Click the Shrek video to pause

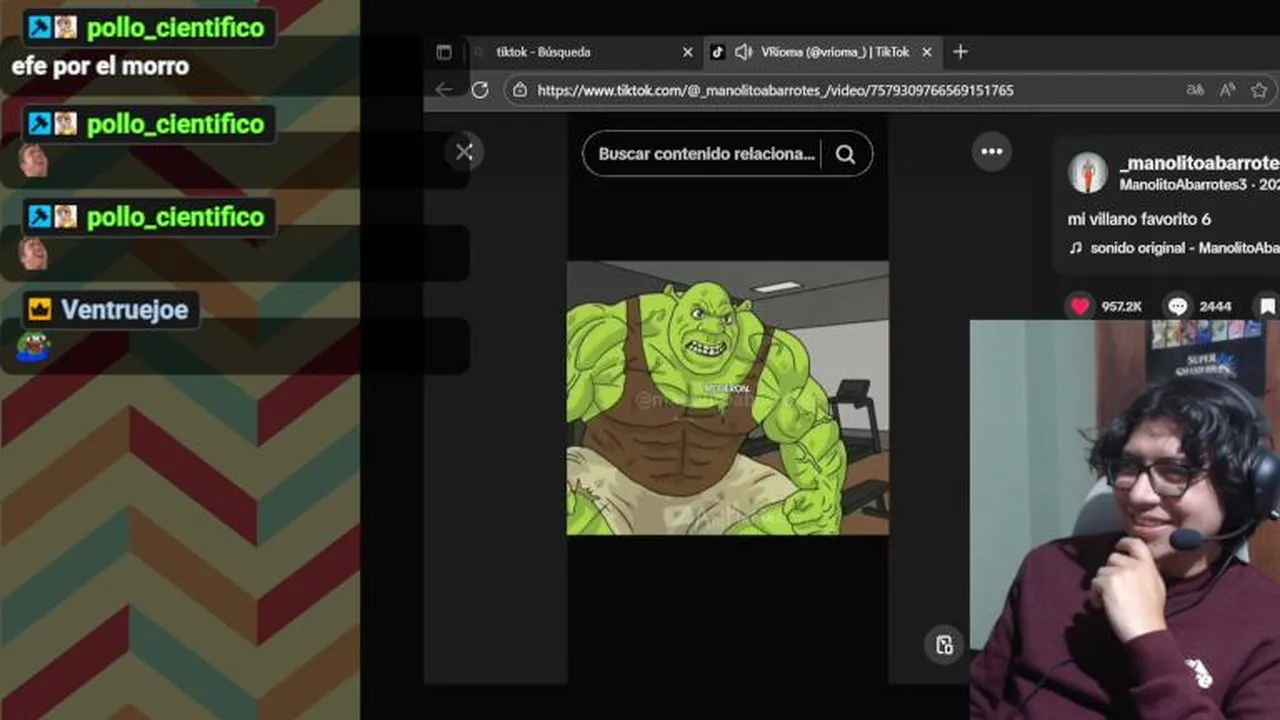tap(728, 398)
